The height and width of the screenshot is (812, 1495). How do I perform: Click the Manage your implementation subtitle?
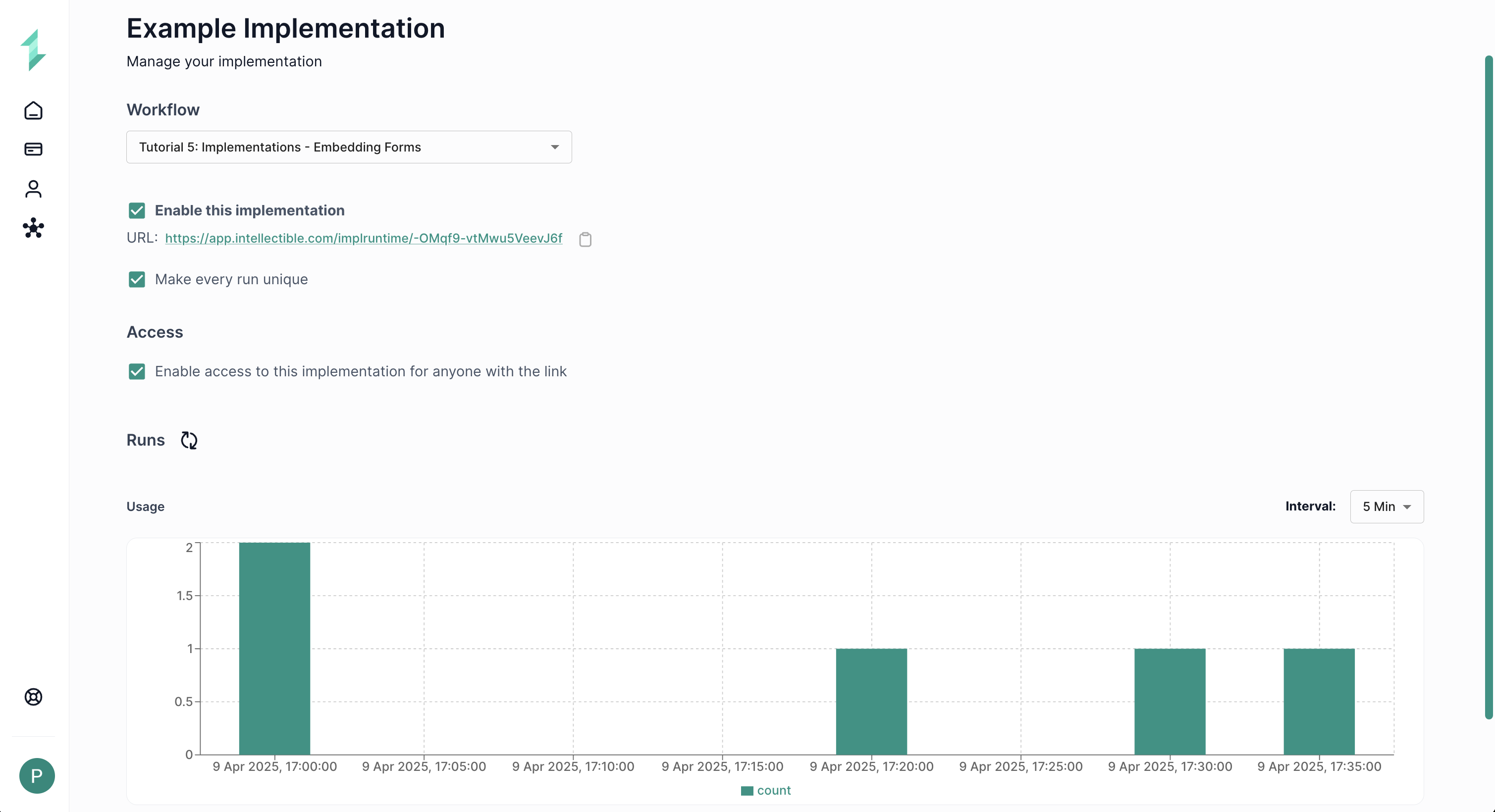[x=224, y=61]
